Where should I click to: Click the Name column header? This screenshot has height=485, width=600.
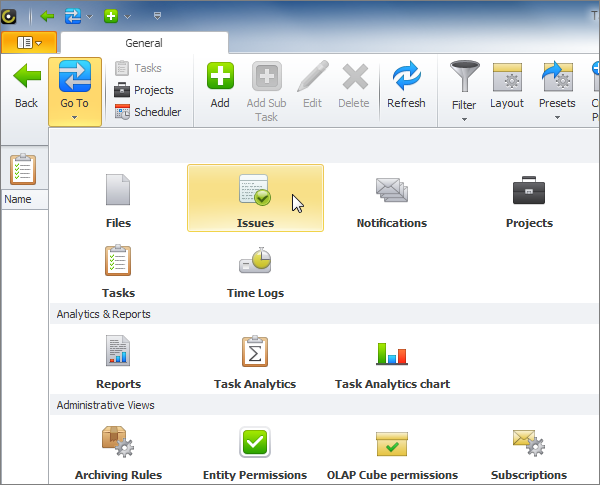[25, 199]
